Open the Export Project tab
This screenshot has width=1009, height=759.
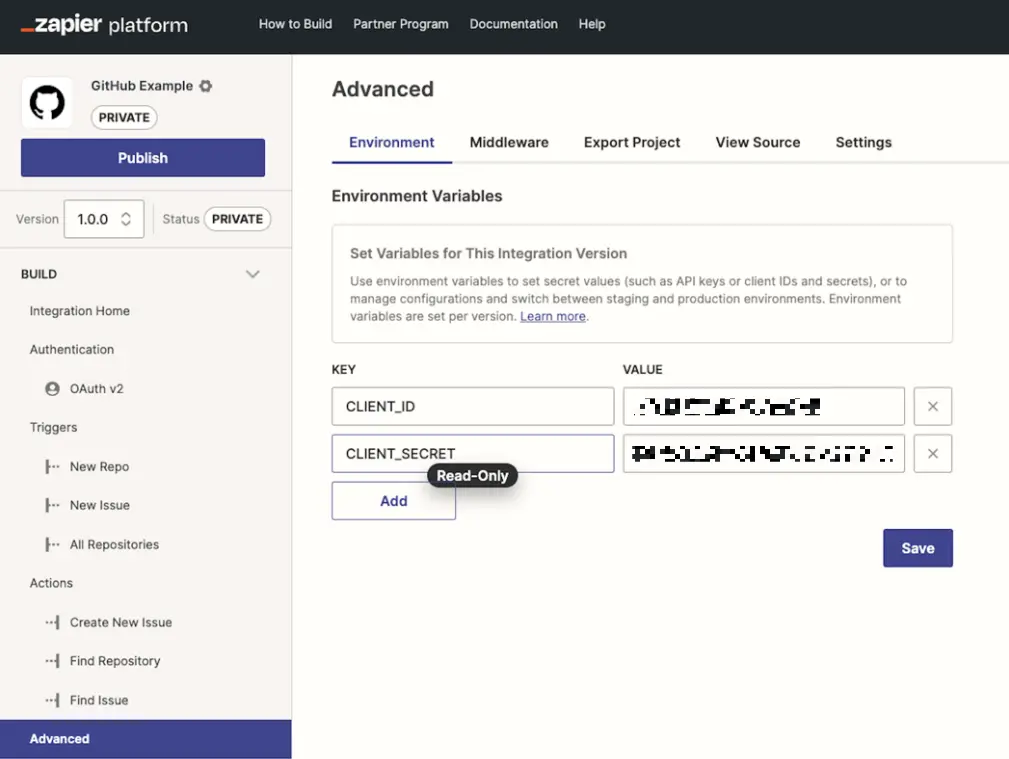point(632,142)
